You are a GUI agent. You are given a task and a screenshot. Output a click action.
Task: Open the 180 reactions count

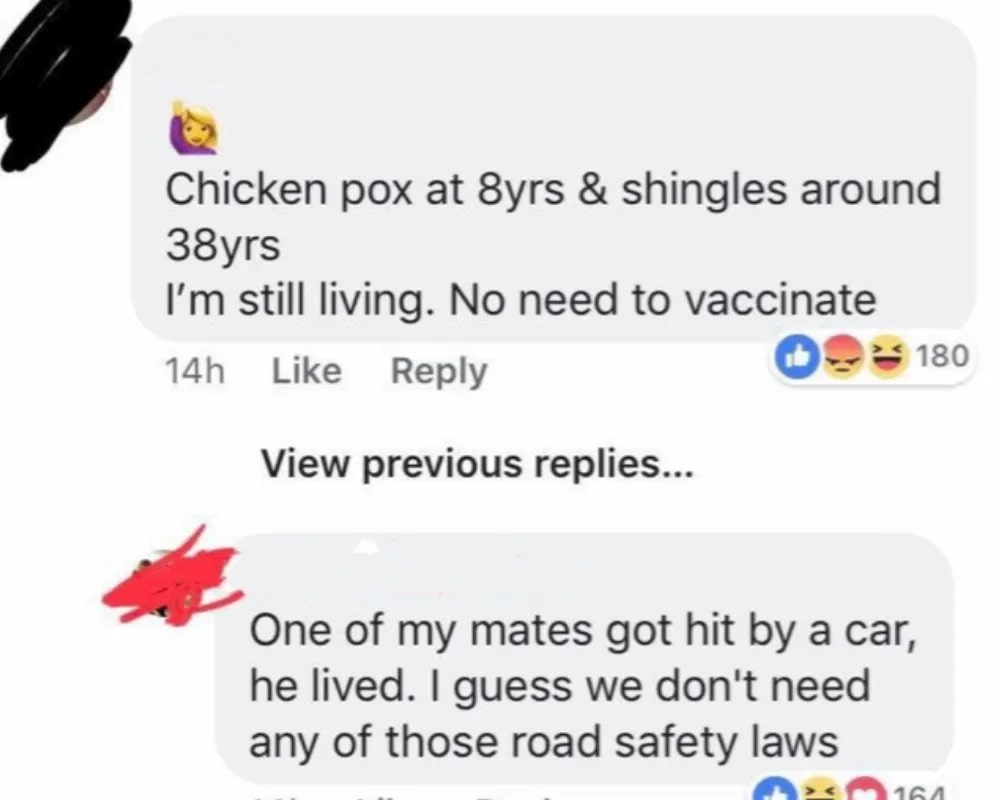943,356
